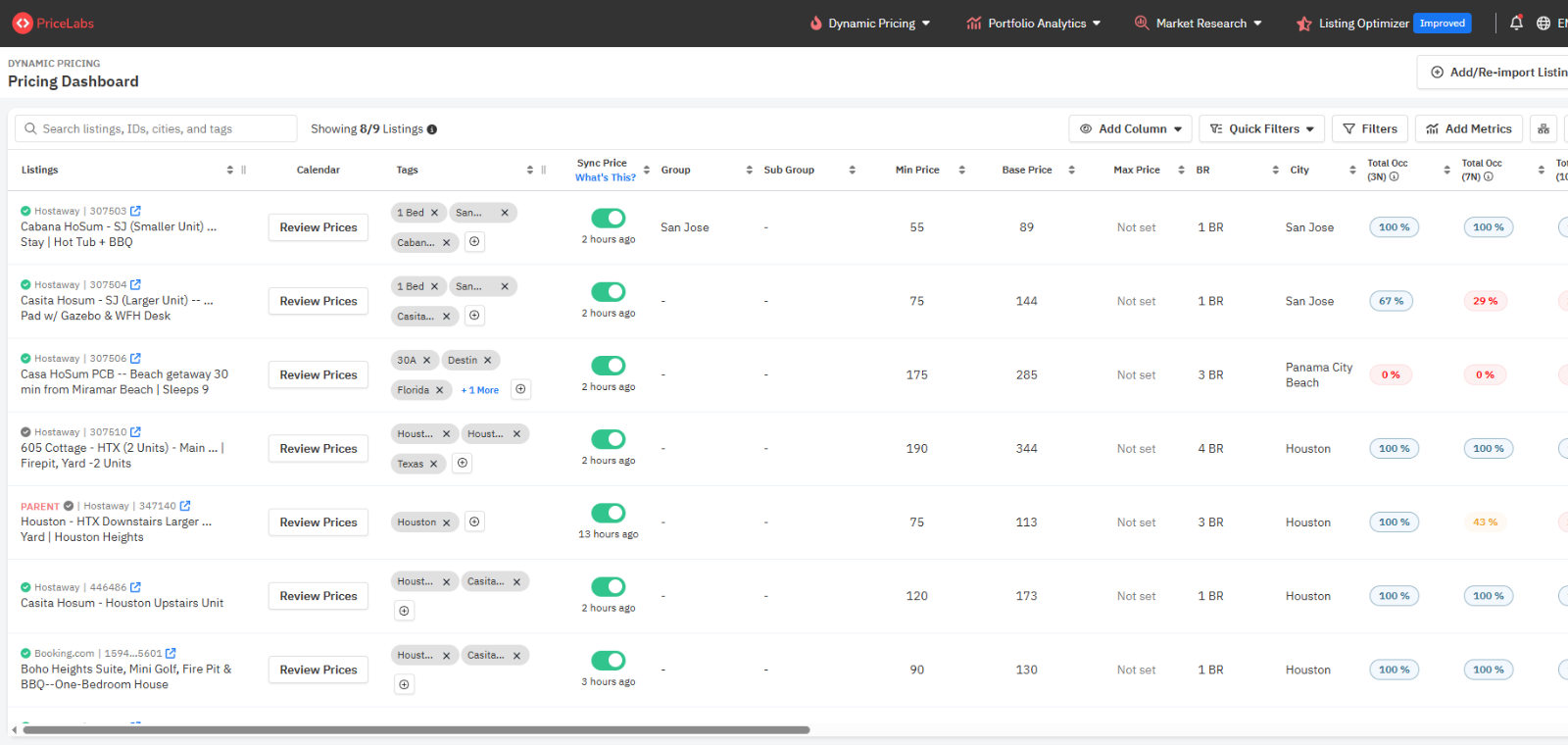Open external link for listing 307510

pos(135,431)
